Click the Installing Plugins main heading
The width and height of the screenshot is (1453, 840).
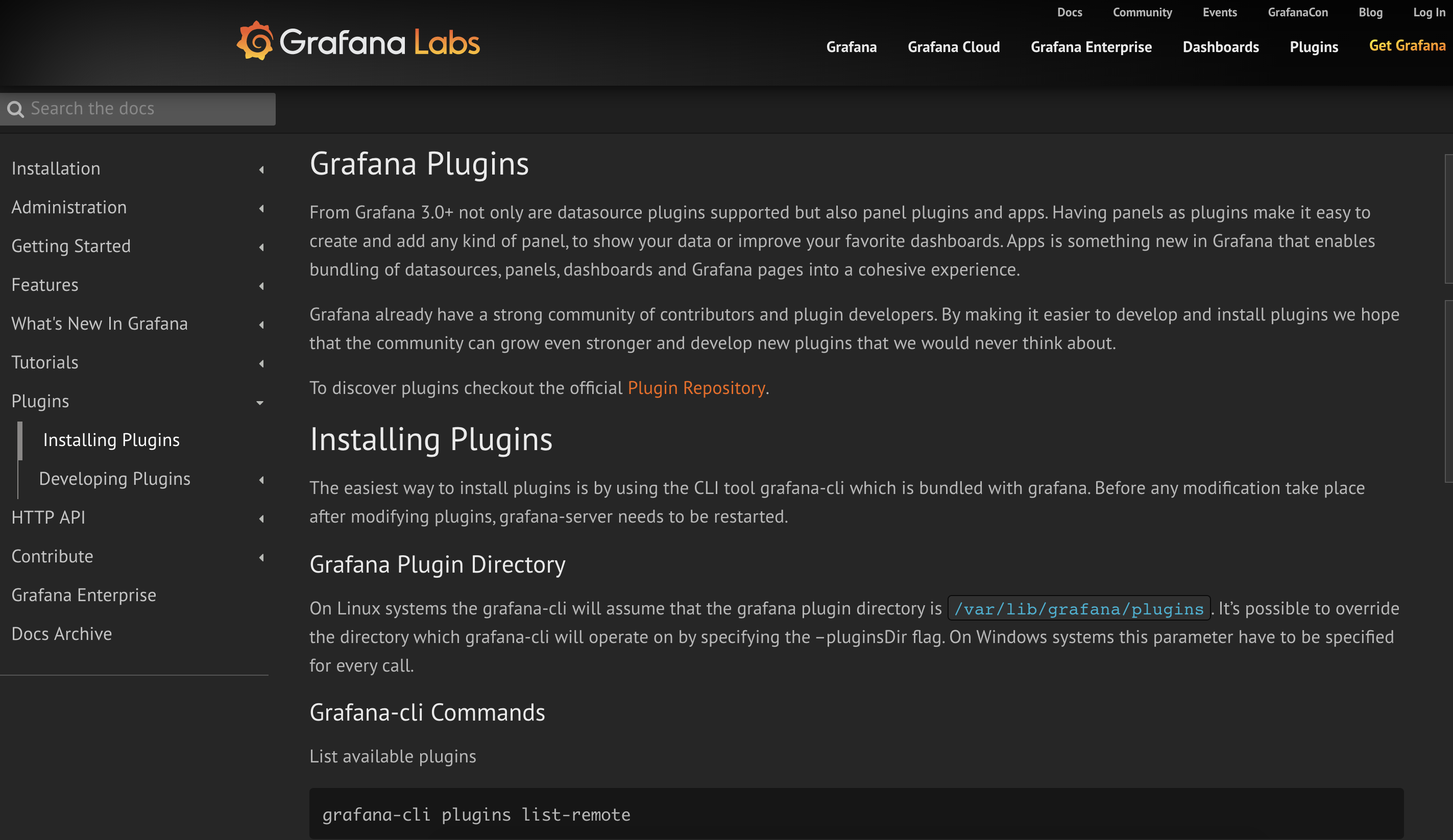(x=431, y=439)
